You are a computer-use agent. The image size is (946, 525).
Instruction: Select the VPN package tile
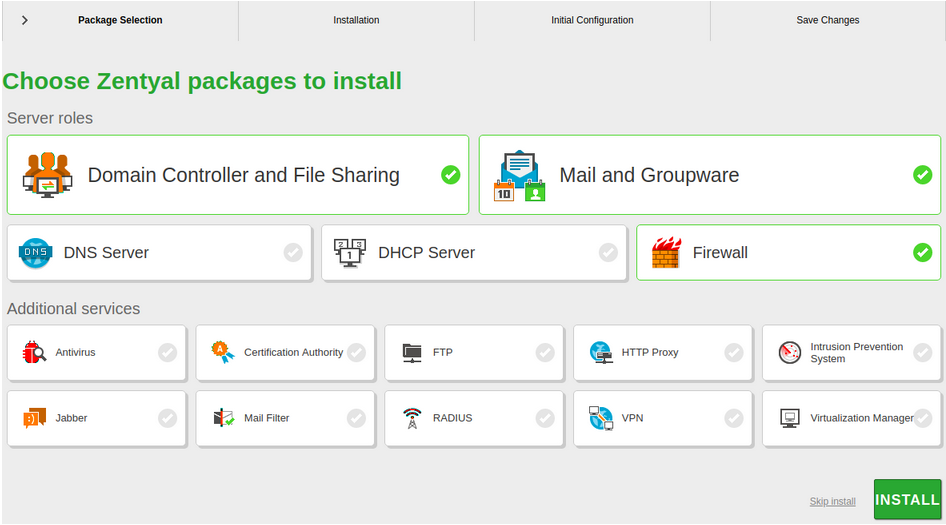tap(662, 418)
